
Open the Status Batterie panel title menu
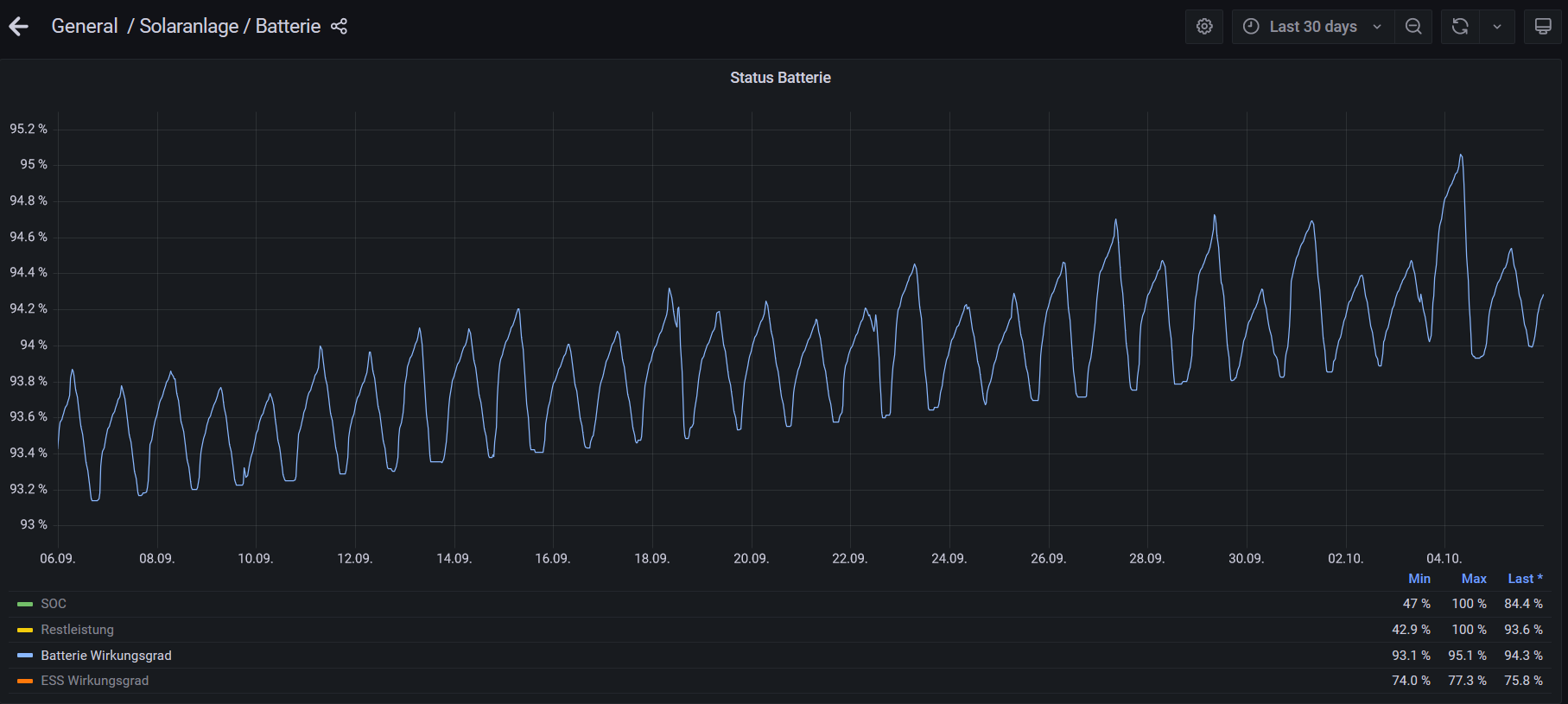click(780, 78)
